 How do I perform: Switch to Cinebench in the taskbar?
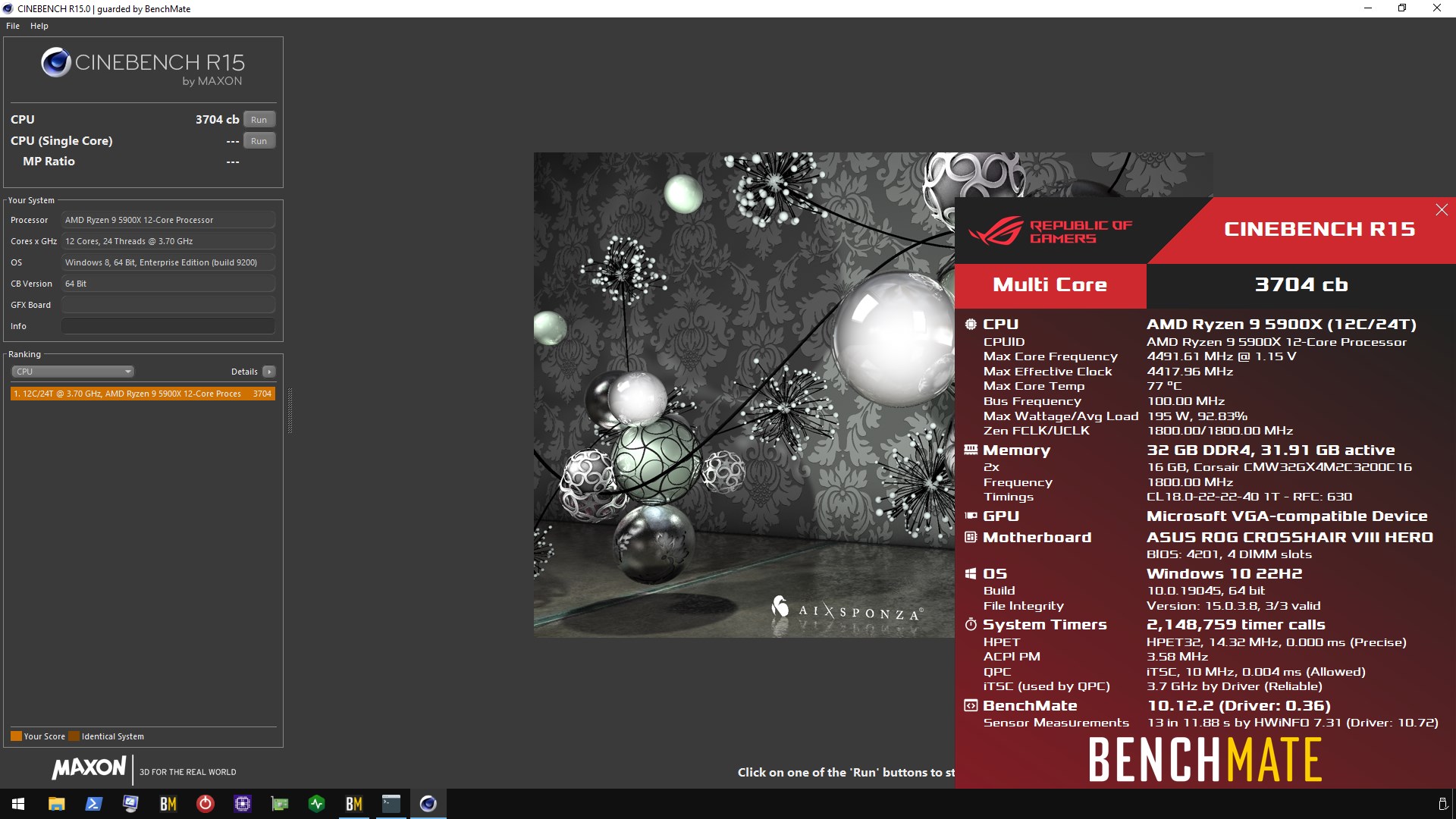point(428,804)
